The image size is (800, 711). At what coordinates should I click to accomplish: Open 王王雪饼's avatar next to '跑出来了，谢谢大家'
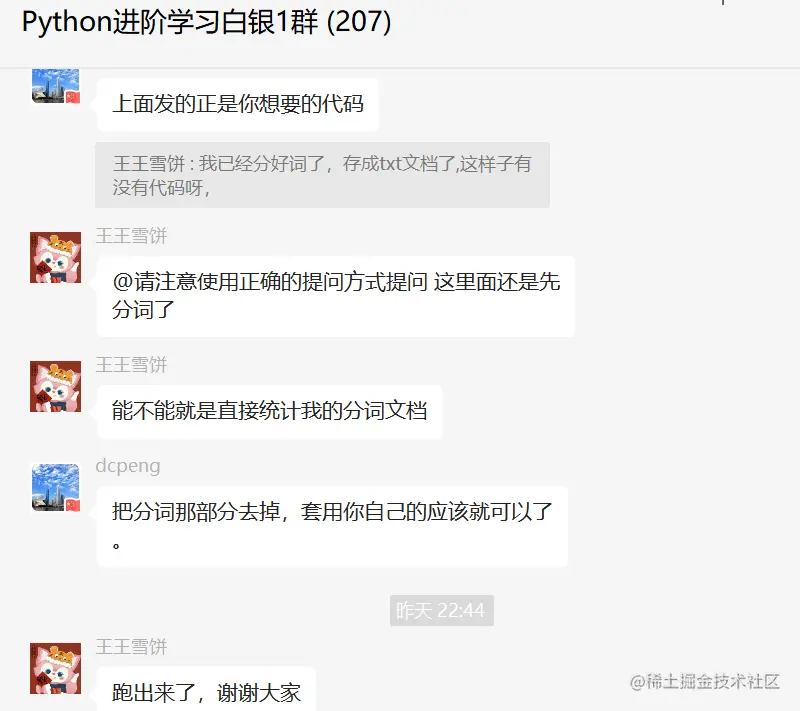[56, 668]
